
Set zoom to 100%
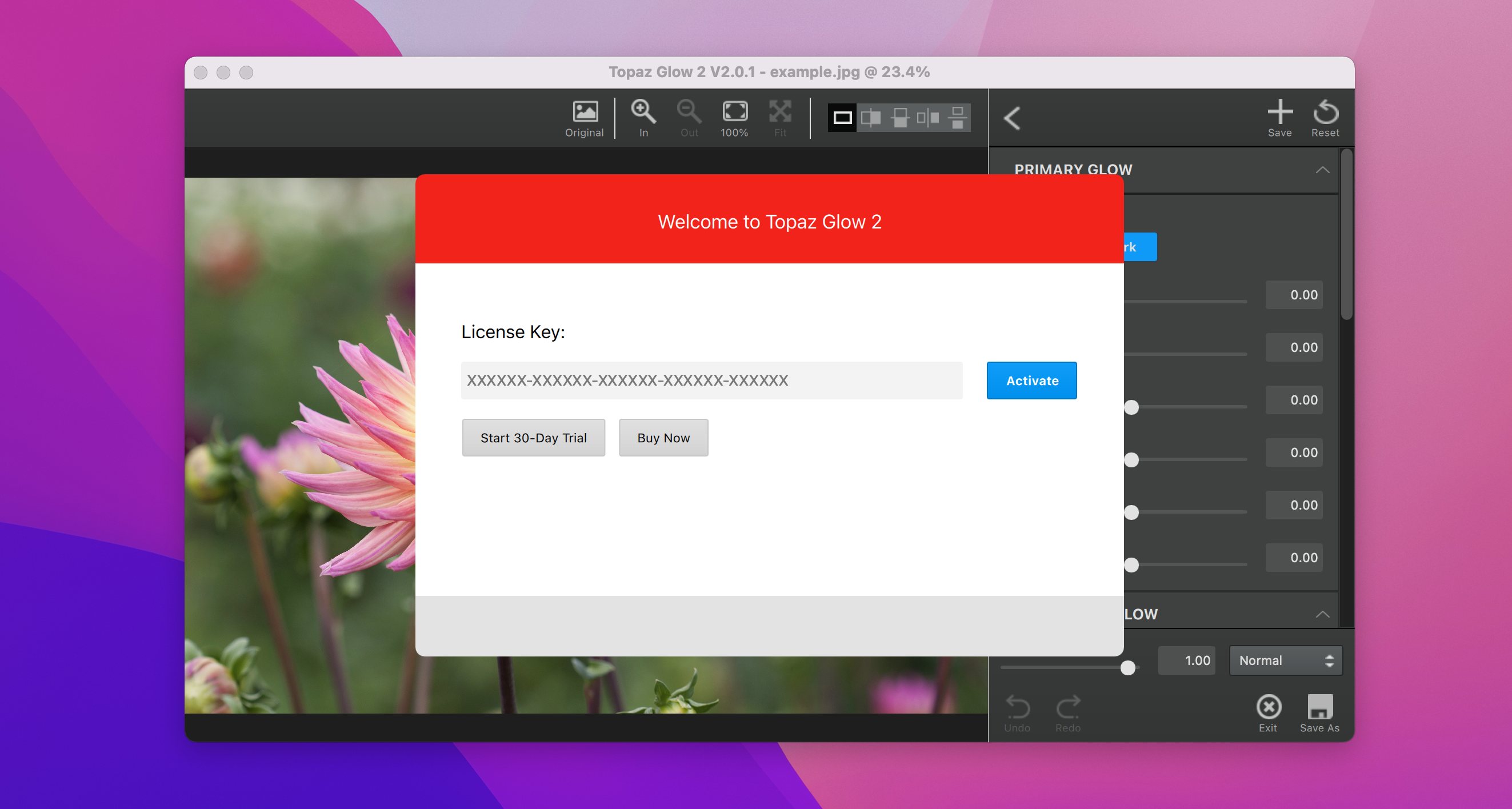[x=734, y=118]
